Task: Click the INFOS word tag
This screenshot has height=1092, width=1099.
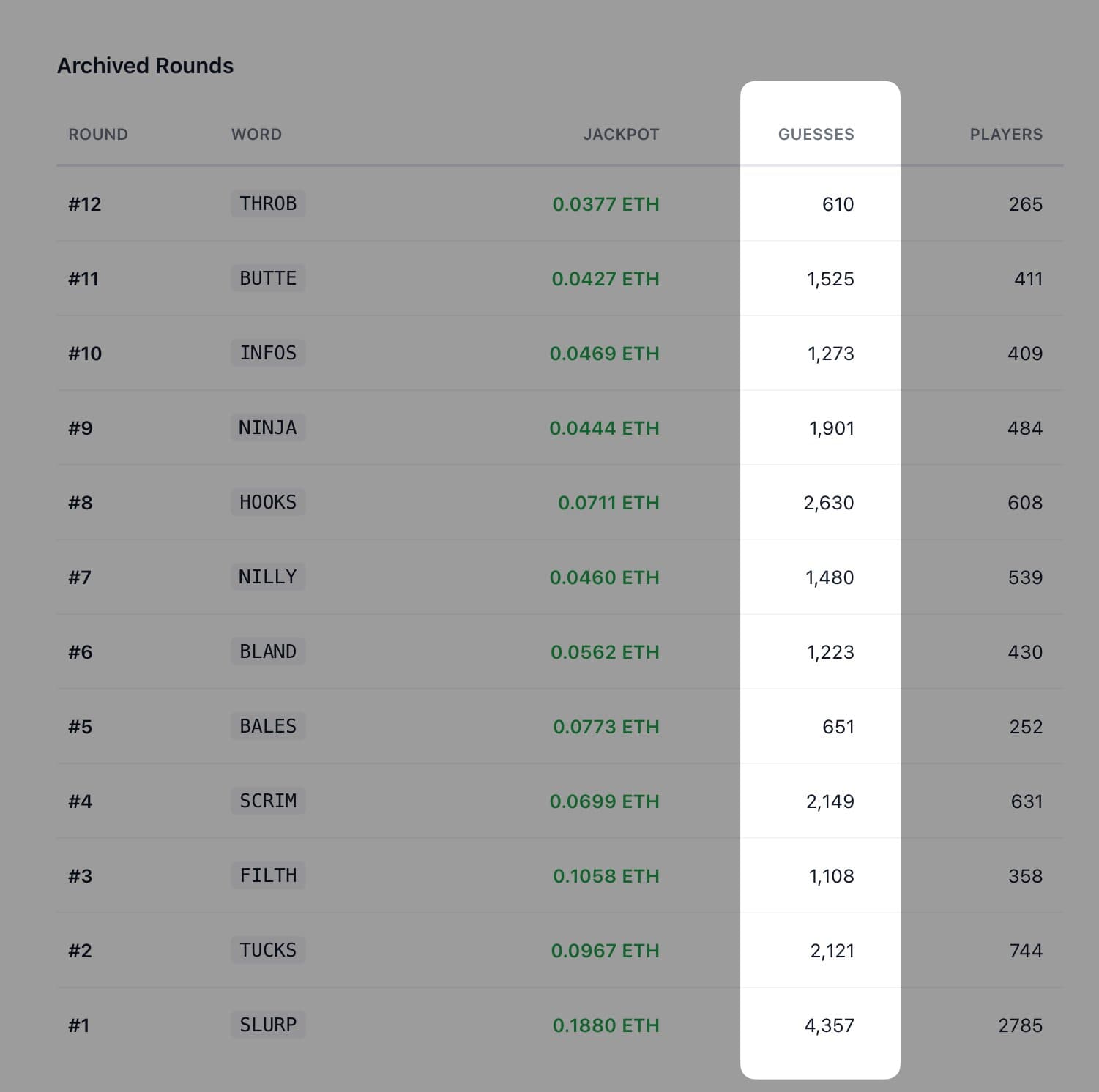Action: 268,353
